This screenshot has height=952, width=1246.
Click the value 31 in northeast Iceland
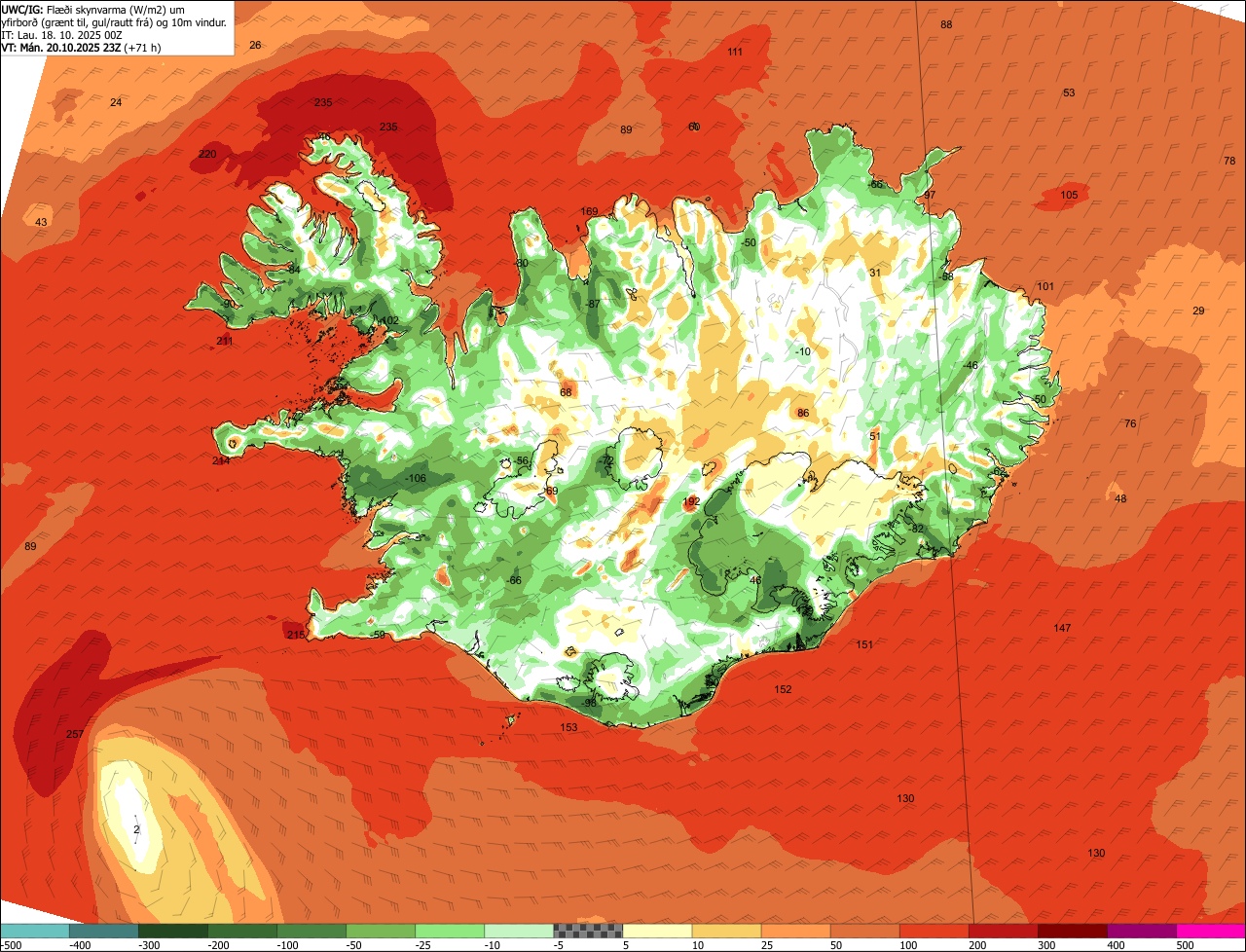point(875,273)
